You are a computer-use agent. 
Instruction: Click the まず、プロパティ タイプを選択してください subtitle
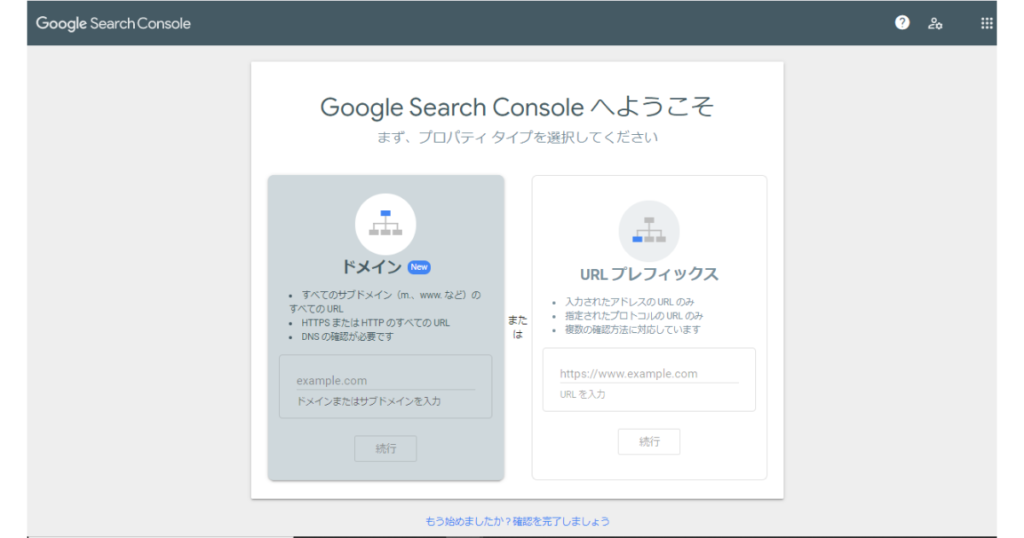517,137
